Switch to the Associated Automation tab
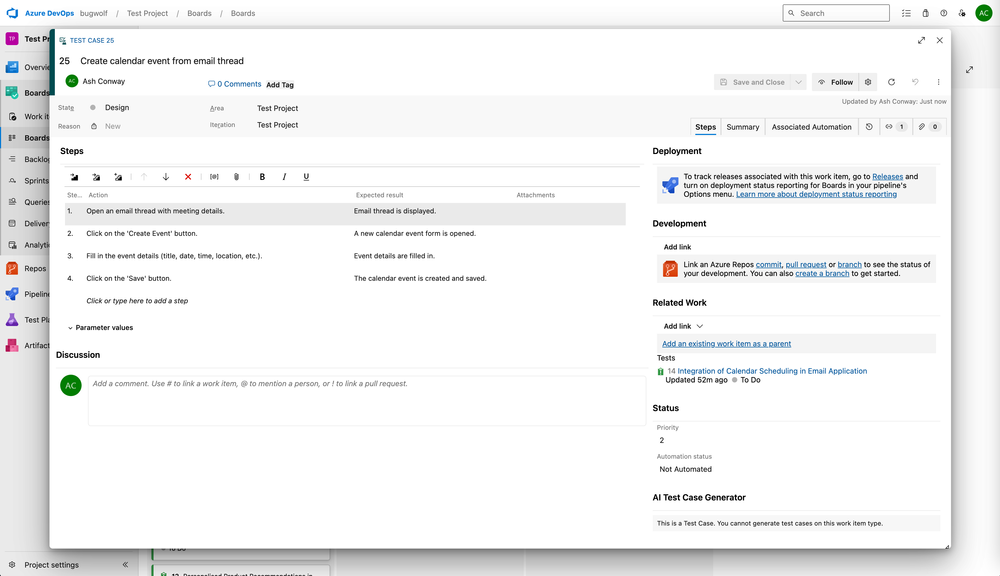Screen dimensions: 1000x576 tap(812, 128)
